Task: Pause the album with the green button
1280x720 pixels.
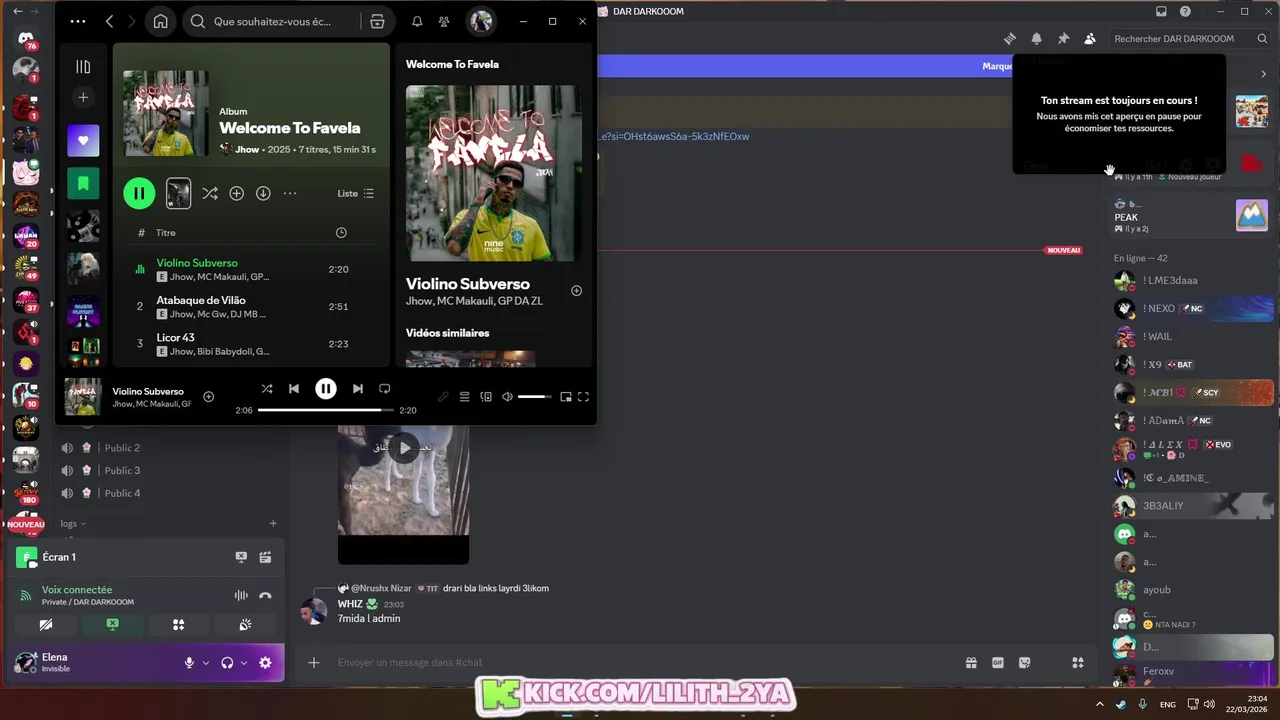Action: (139, 193)
